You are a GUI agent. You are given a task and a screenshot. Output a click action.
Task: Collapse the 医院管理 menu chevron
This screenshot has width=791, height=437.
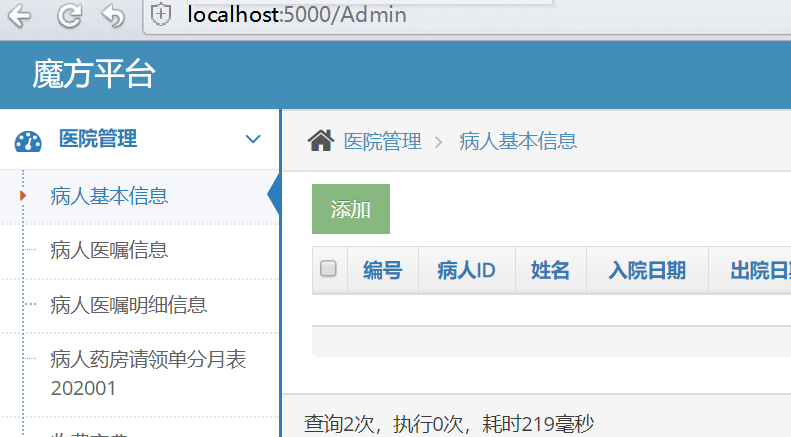click(253, 140)
